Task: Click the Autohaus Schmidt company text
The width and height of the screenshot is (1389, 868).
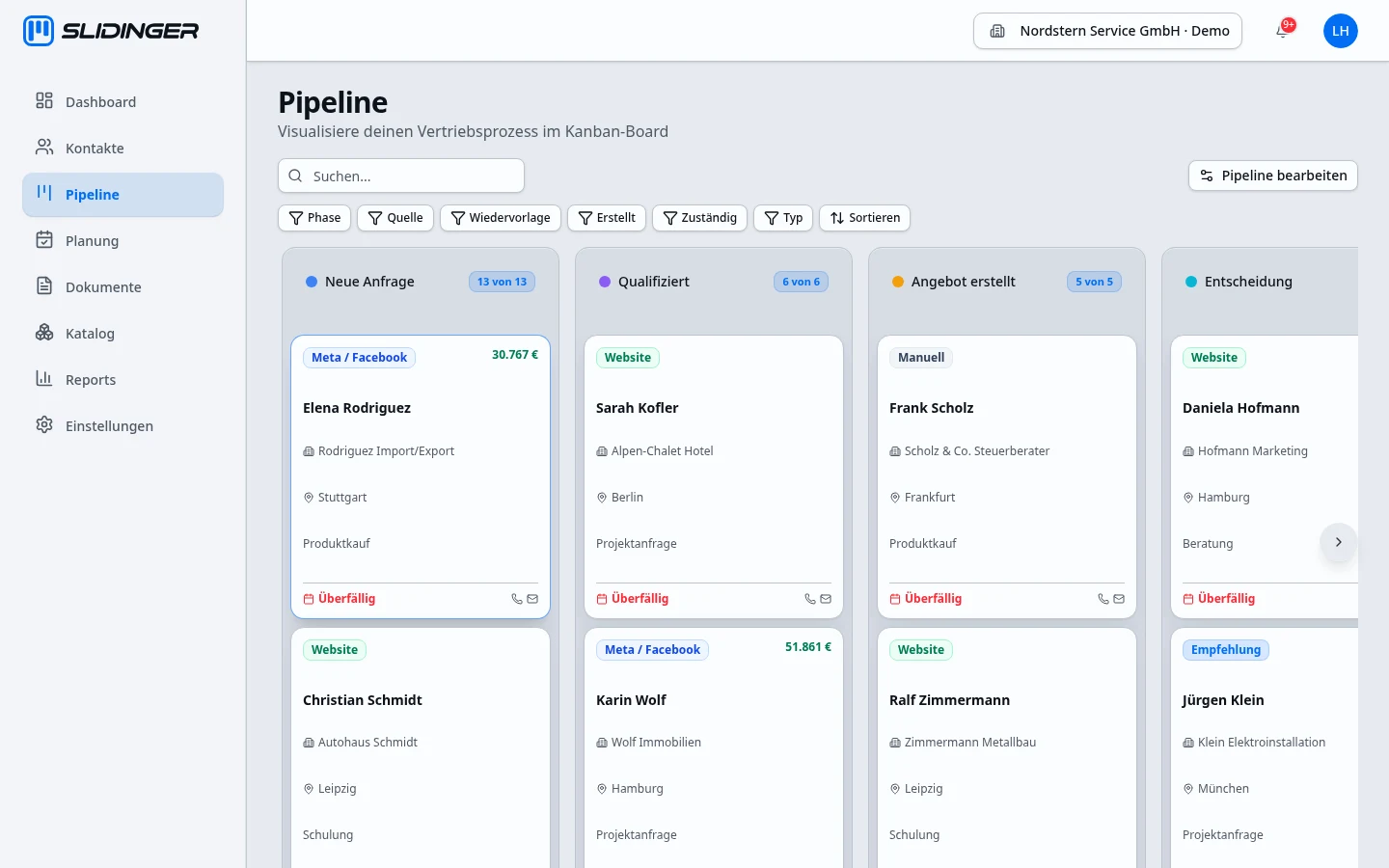Action: [x=368, y=743]
